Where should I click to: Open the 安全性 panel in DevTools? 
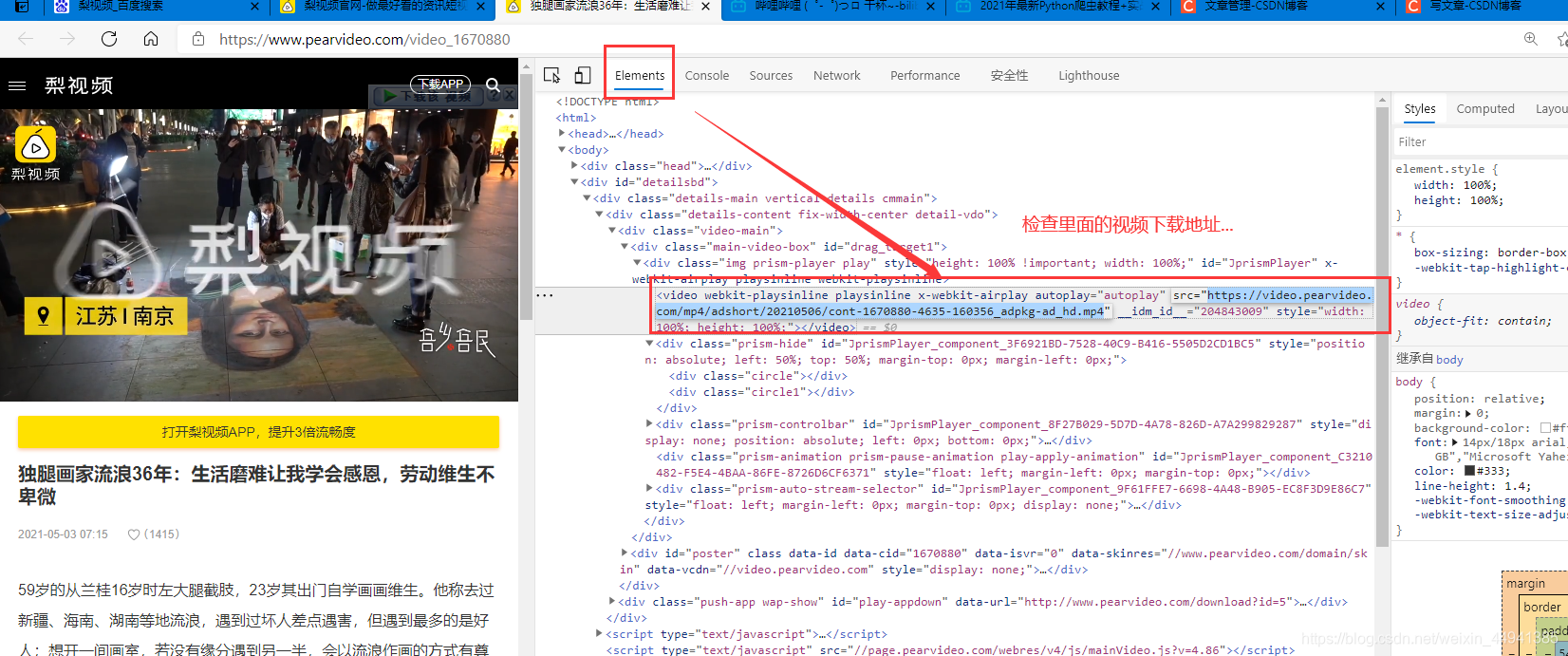(x=1009, y=75)
